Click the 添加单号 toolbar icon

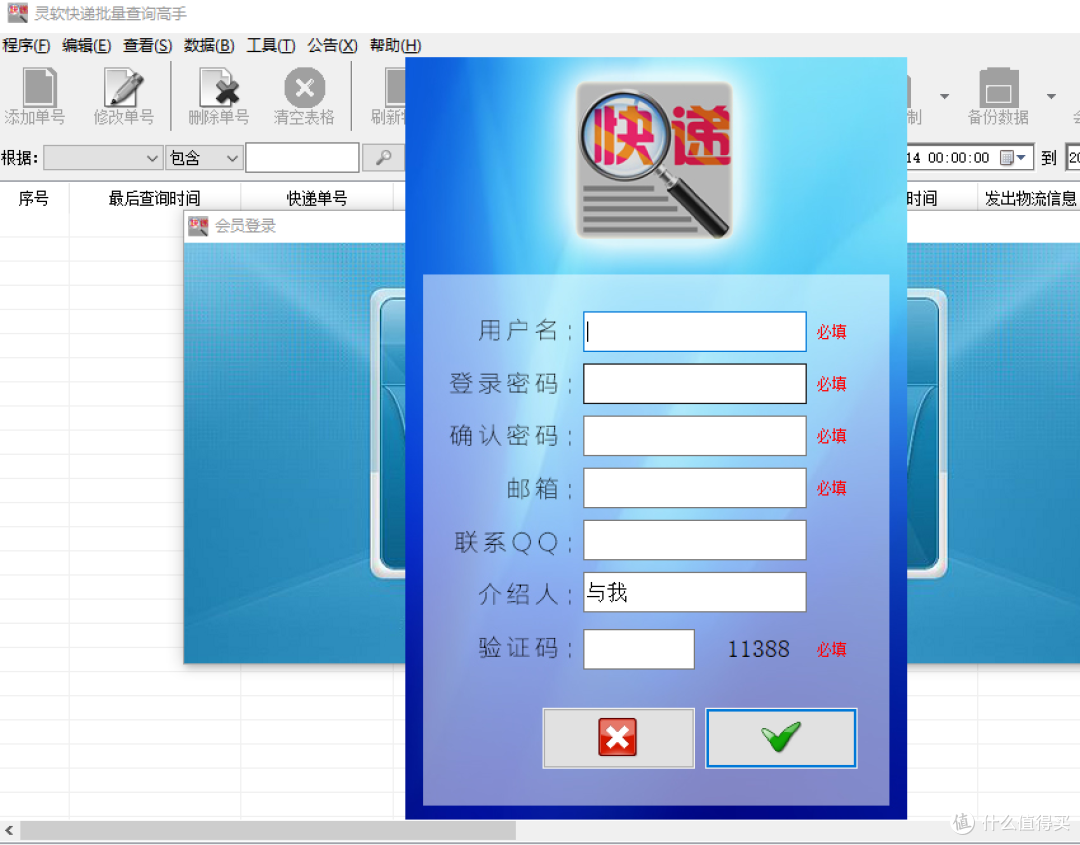pos(35,96)
